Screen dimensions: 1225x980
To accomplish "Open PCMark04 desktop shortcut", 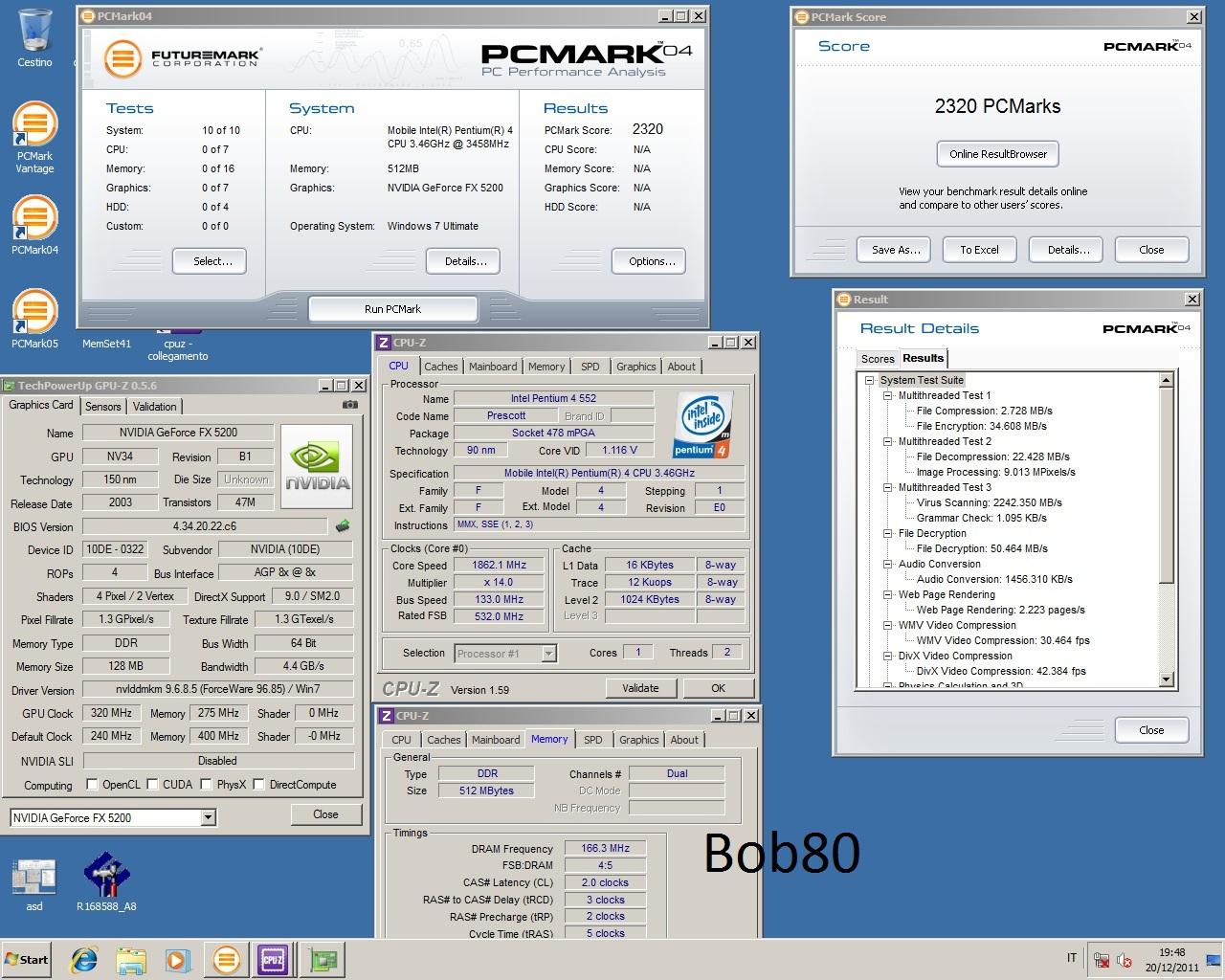I will pos(34,226).
